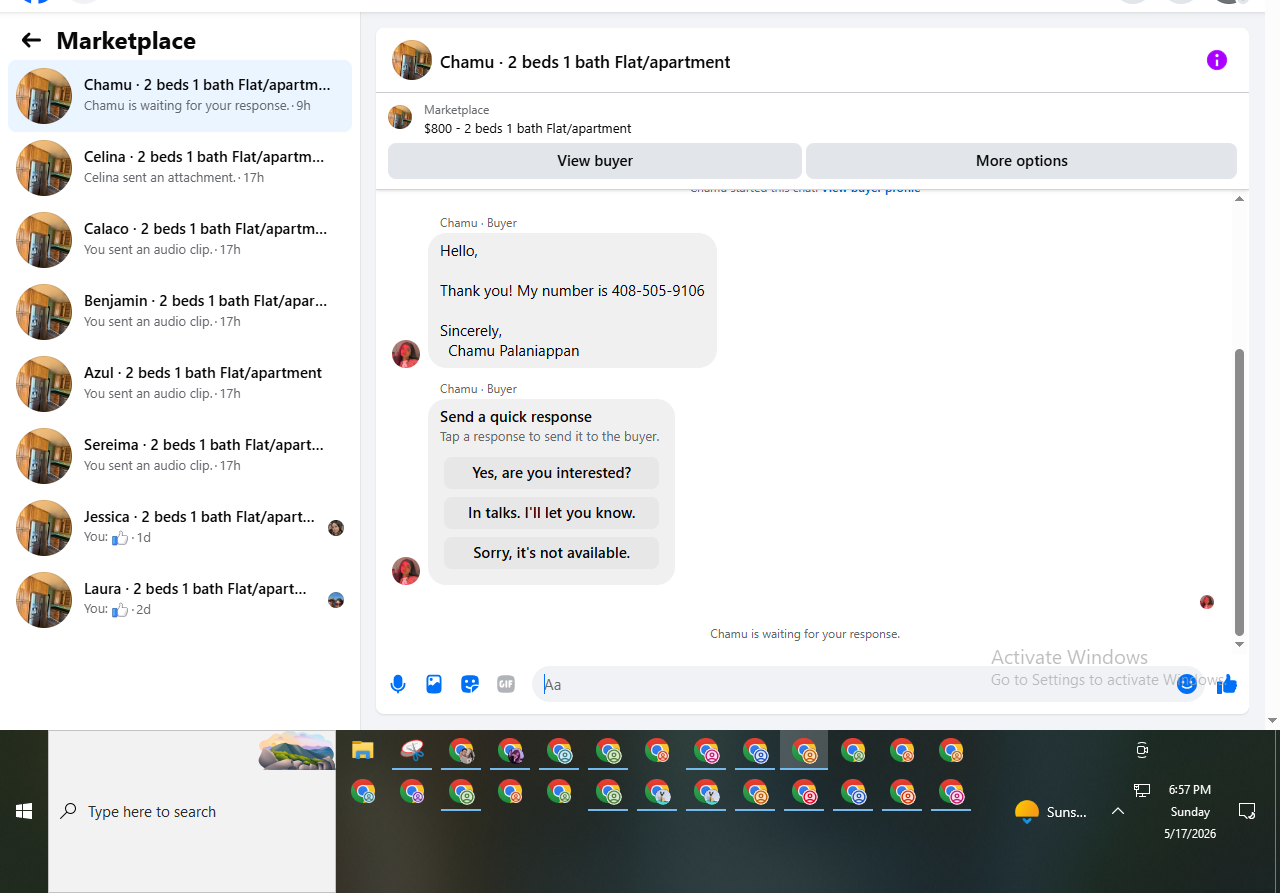
Task: Open conversation info via the purple icon
Action: 1216,60
